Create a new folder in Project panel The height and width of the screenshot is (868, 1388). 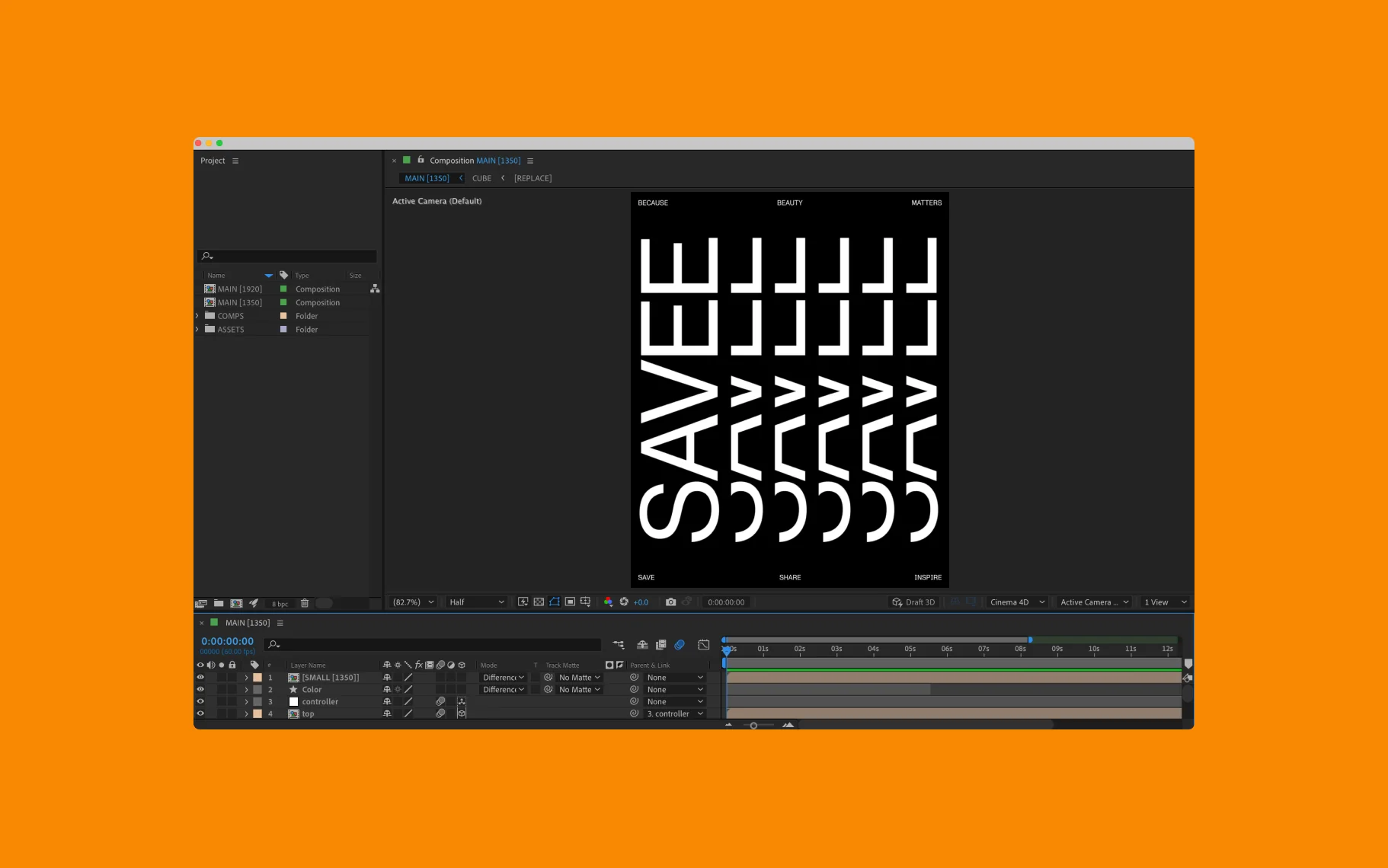tap(219, 603)
